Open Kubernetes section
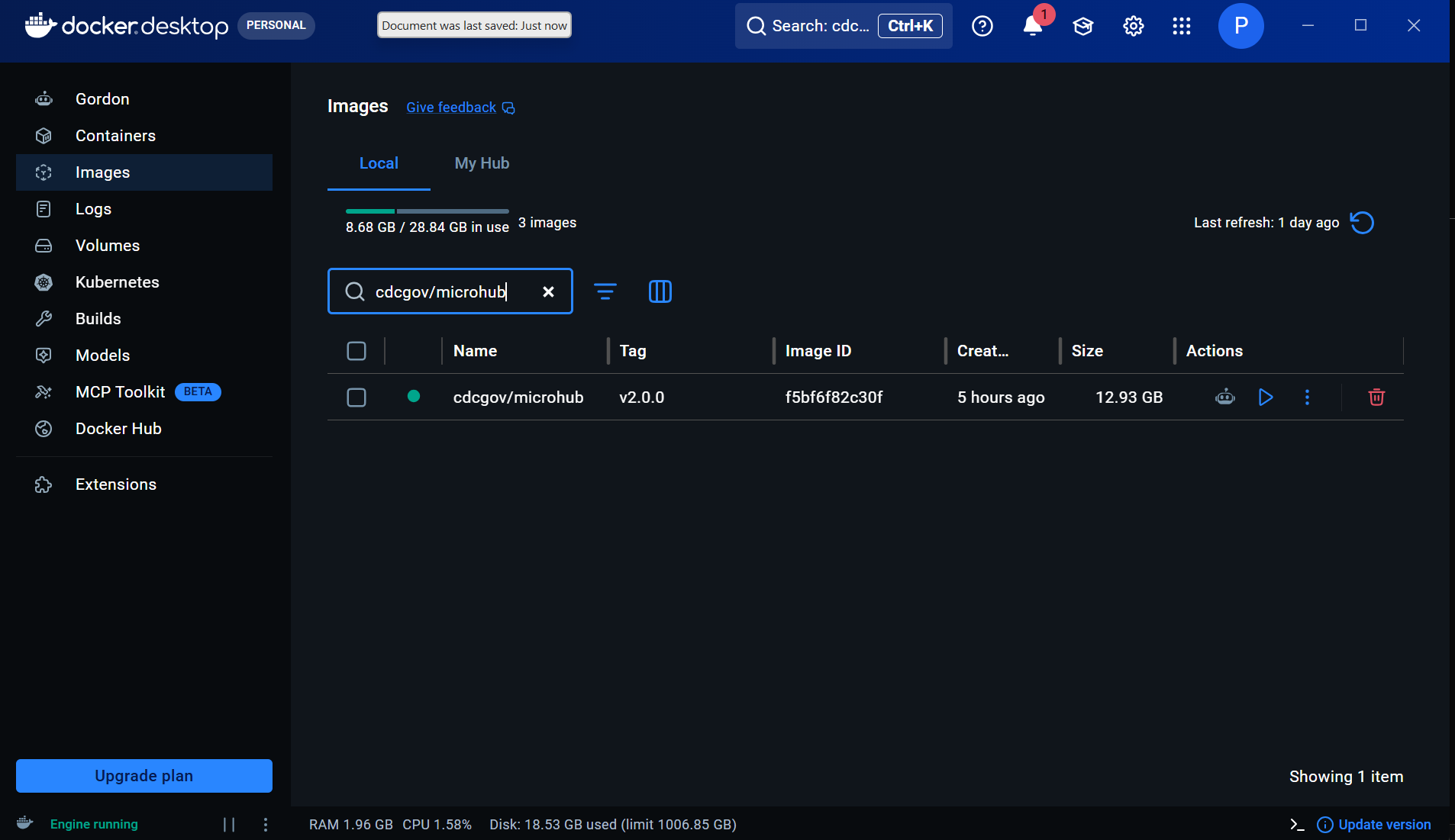This screenshot has height=840, width=1455. coord(144,282)
